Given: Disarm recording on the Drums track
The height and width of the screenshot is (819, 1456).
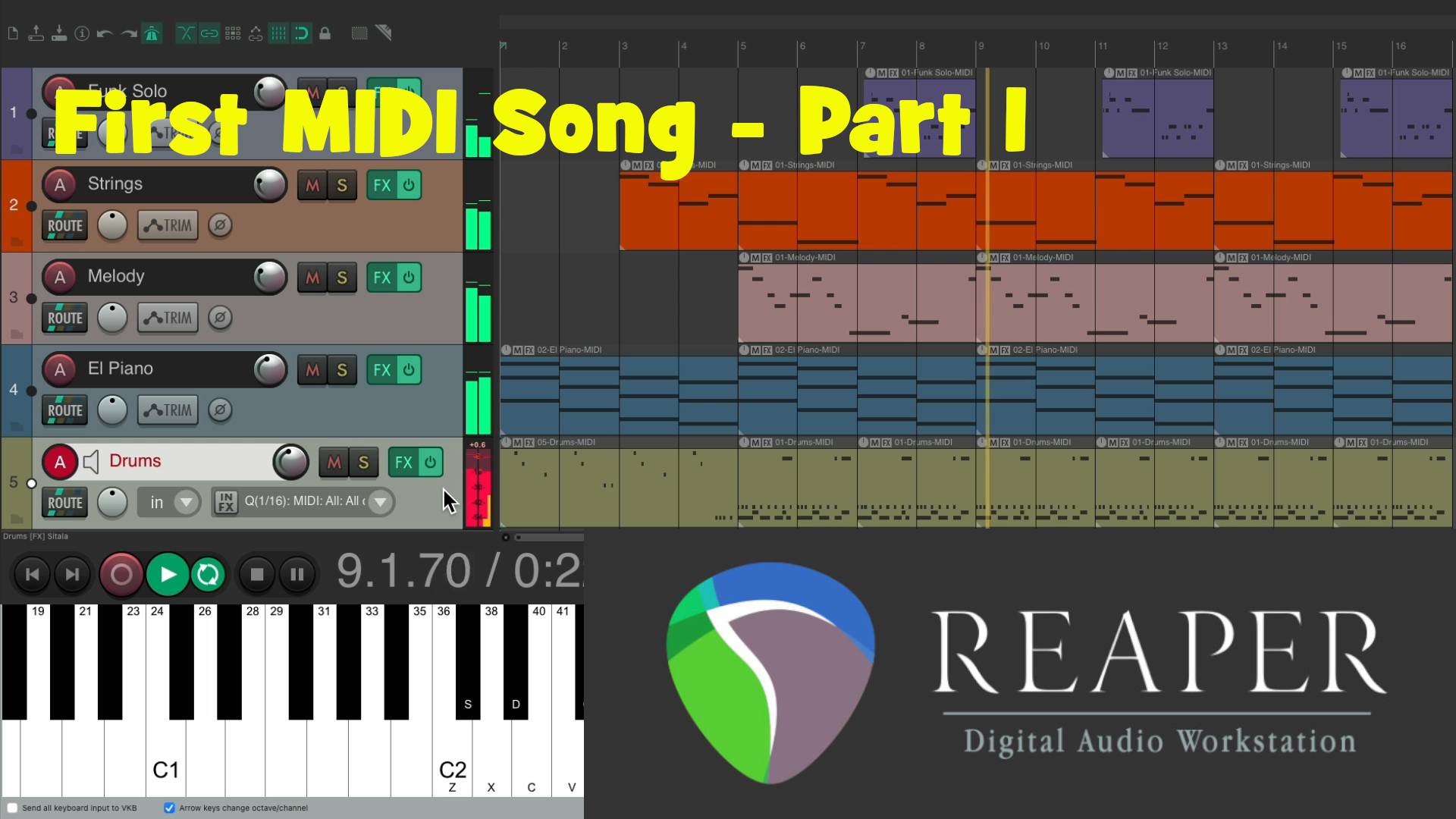Looking at the screenshot, I should (60, 463).
